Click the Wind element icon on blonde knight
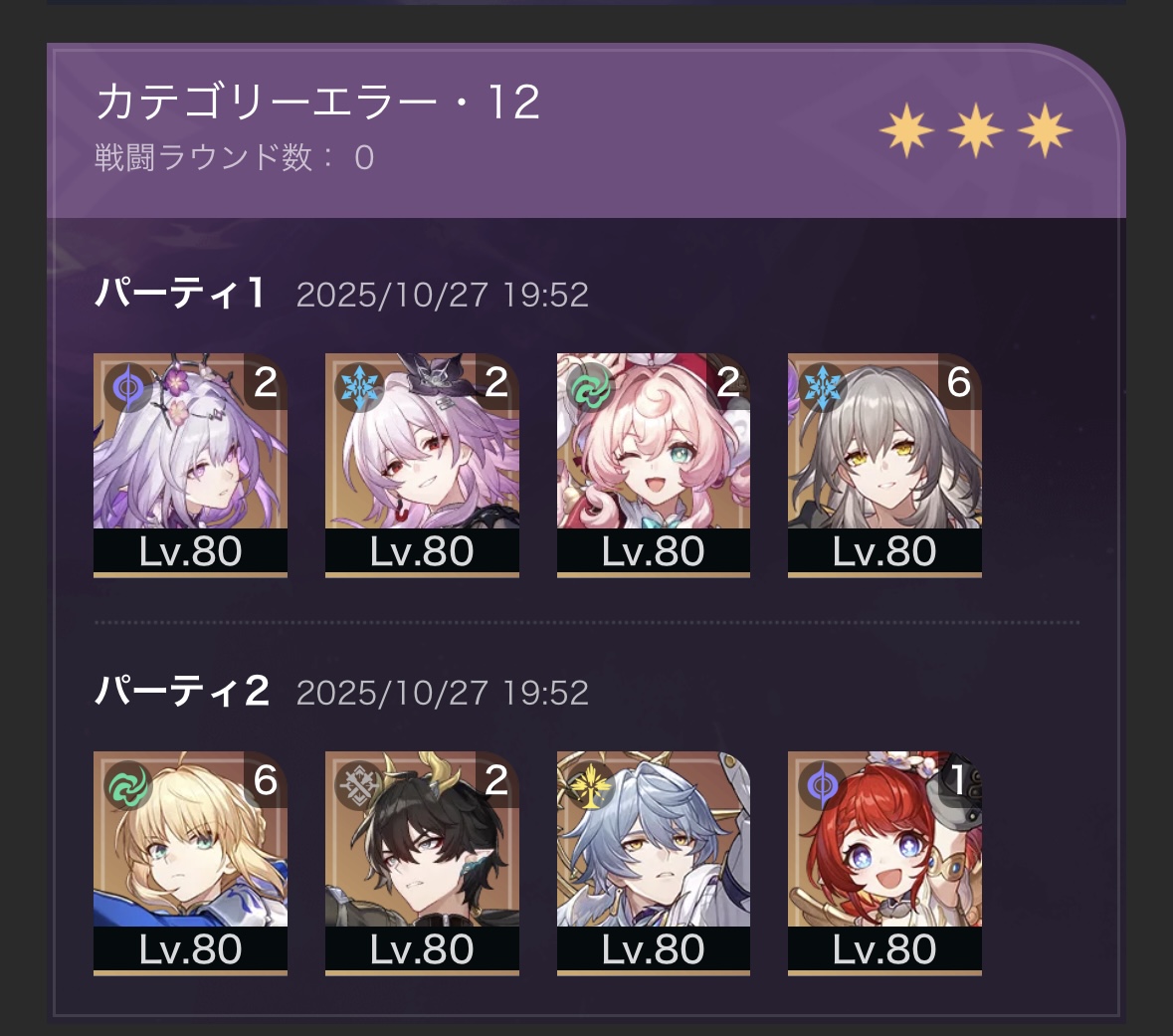This screenshot has width=1173, height=1036. coord(128,786)
